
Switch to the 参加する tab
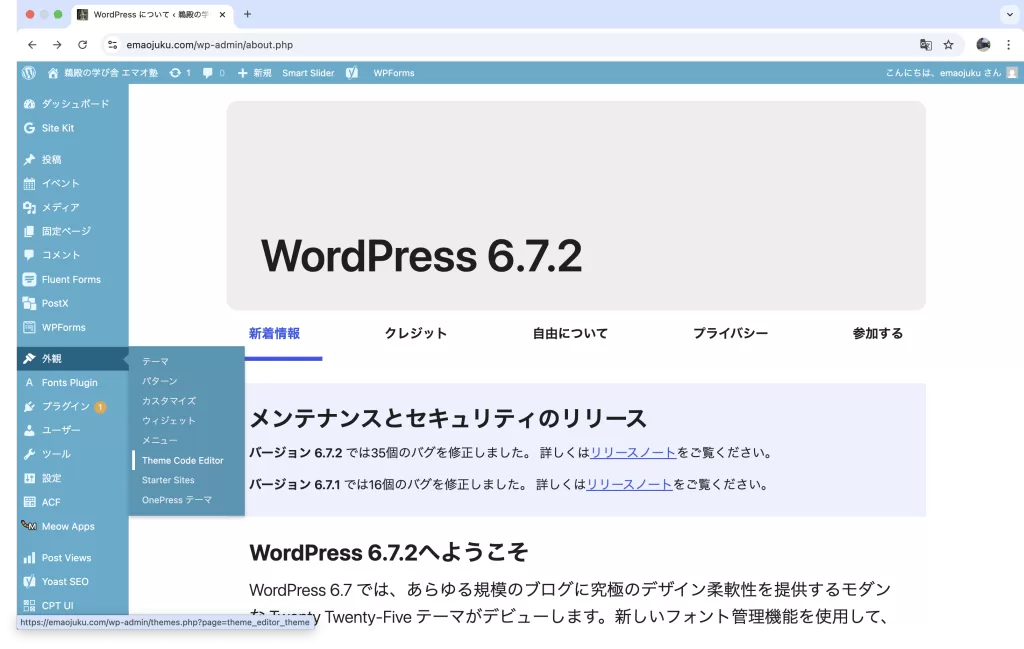878,334
